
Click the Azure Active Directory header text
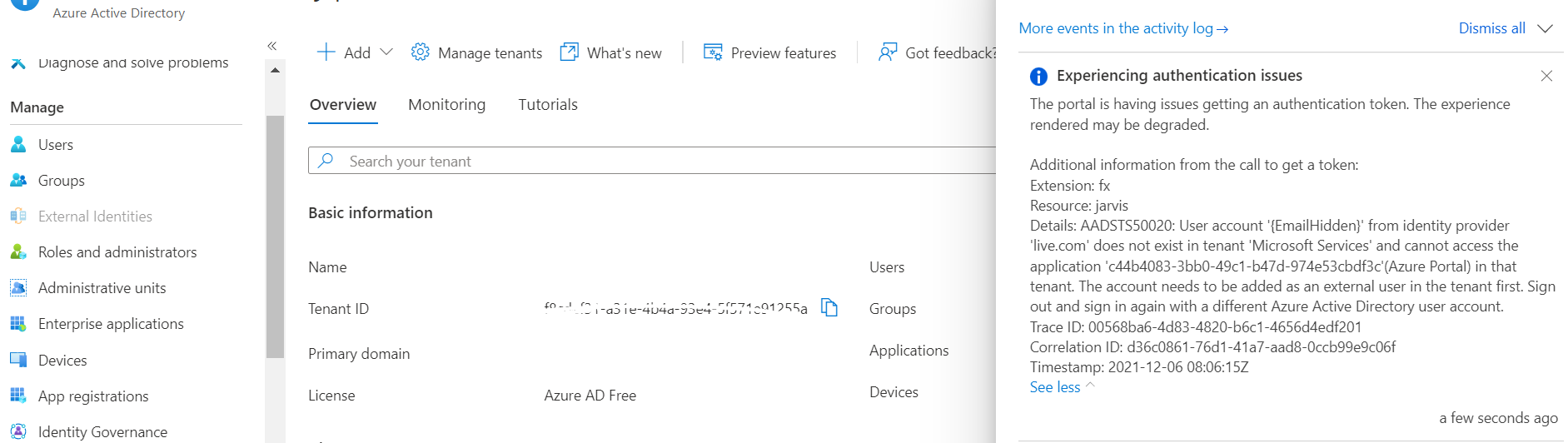pos(119,13)
